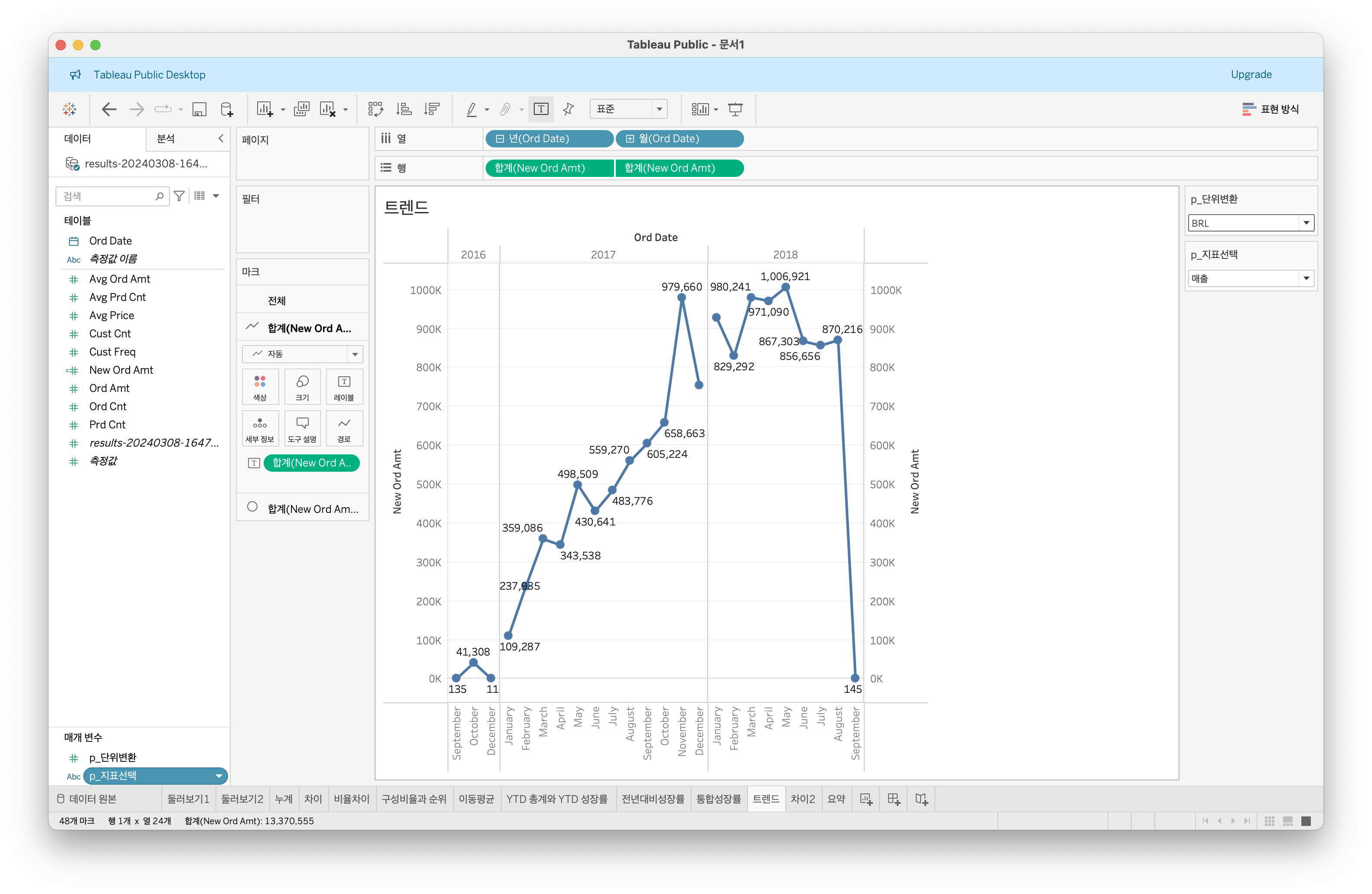Open presentation mode icon
Screen dimensions: 1372x894
735,110
